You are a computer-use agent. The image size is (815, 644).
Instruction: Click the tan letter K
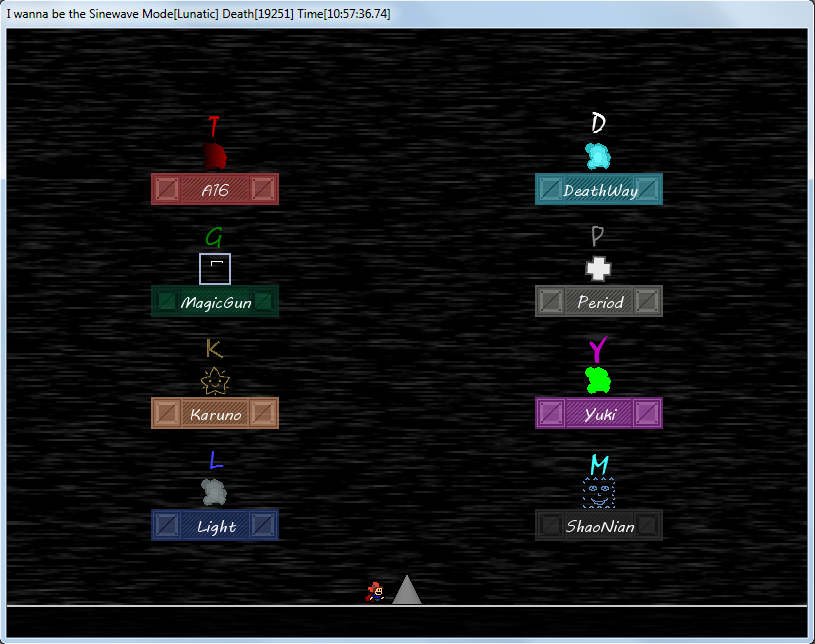click(214, 348)
